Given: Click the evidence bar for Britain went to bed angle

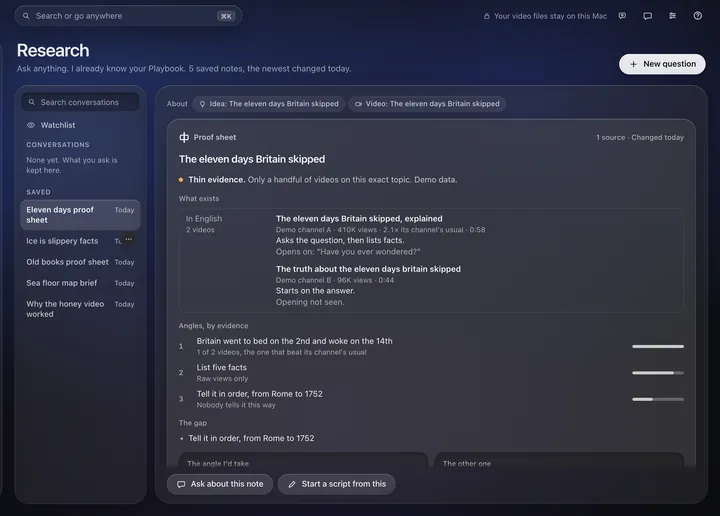Looking at the screenshot, I should pos(658,347).
